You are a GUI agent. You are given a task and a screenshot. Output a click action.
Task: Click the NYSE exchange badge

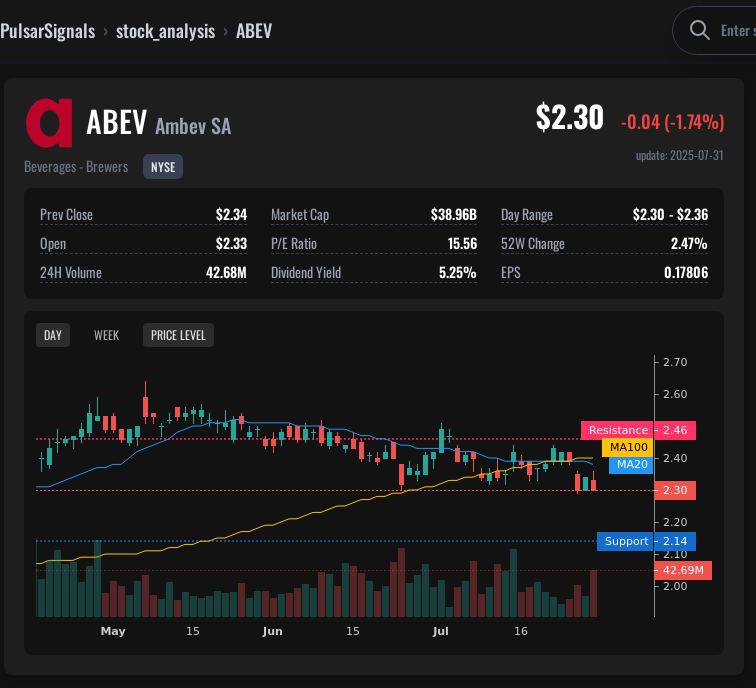point(163,167)
